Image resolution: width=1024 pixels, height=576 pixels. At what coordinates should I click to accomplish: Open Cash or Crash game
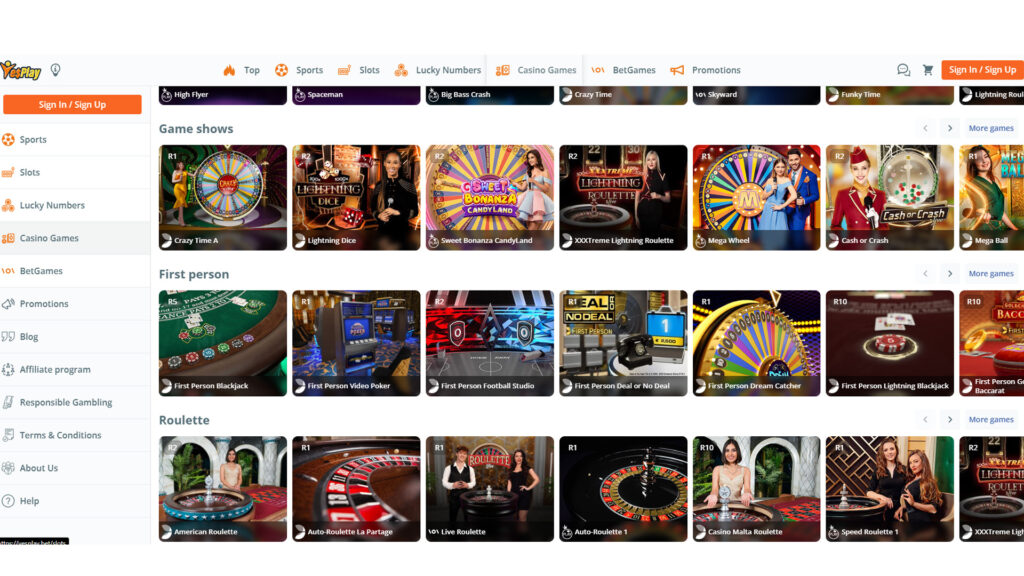click(x=890, y=197)
